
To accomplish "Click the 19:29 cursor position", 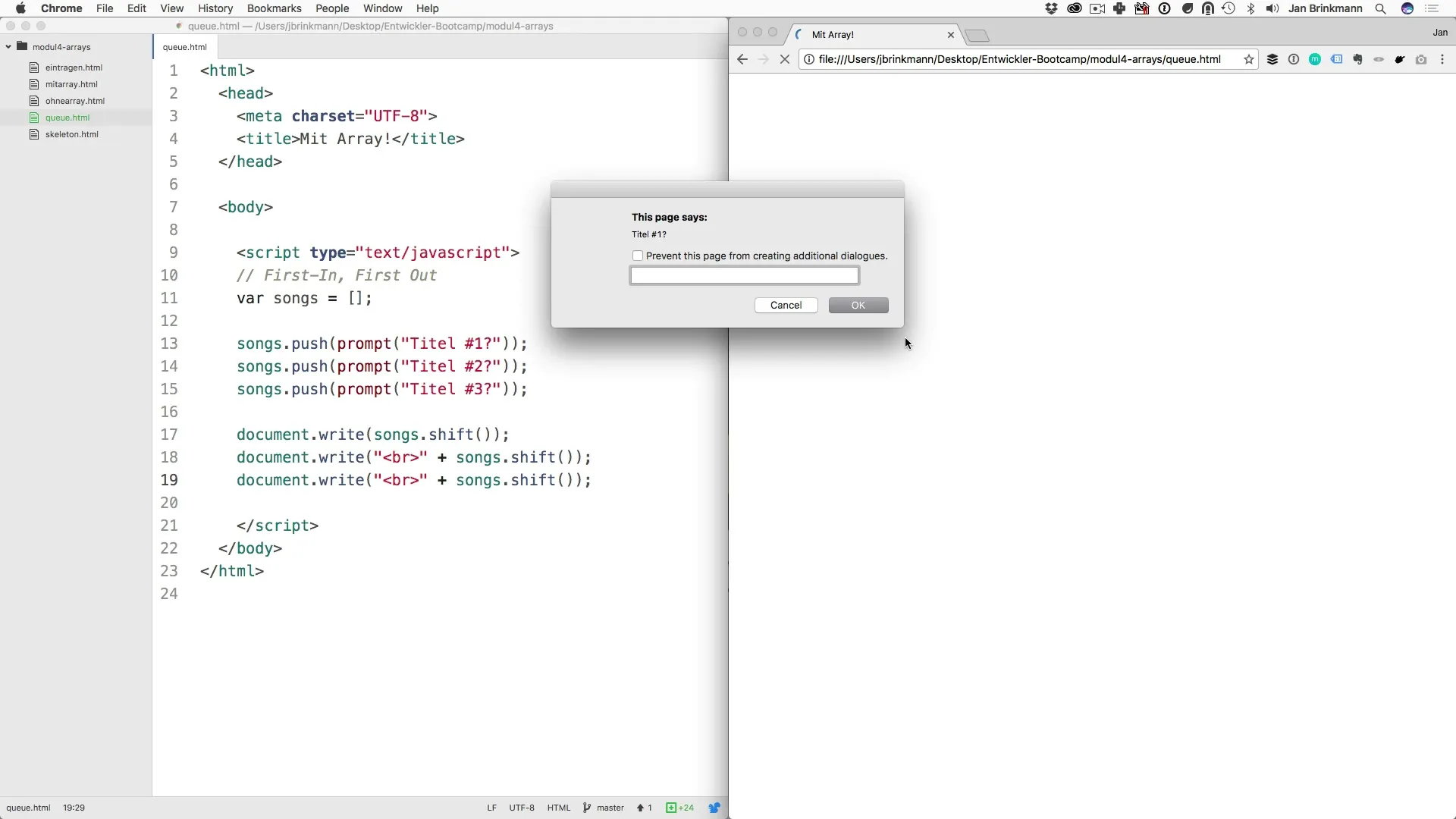I will point(74,808).
